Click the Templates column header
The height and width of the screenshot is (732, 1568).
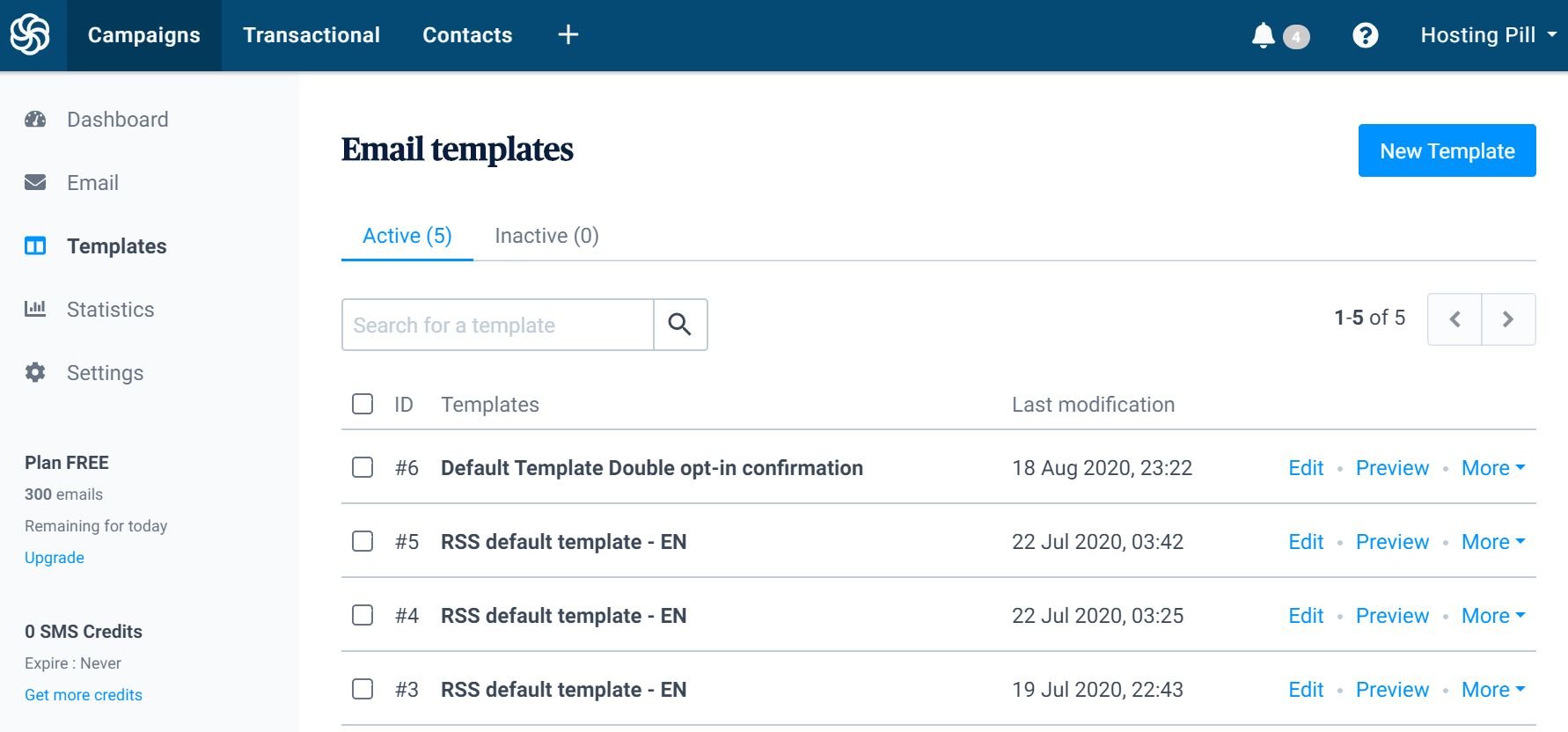point(490,405)
